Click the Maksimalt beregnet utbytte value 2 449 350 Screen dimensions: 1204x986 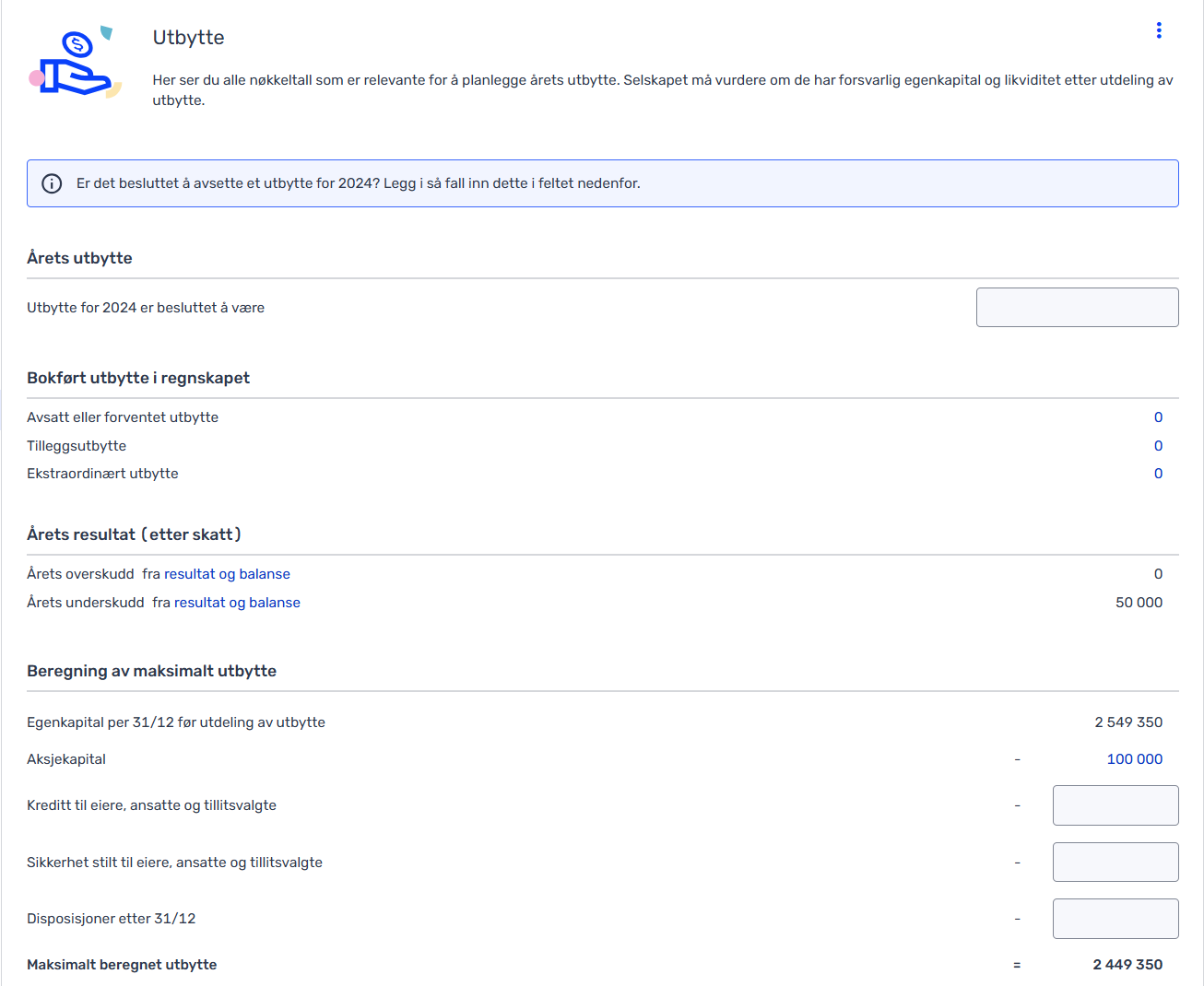click(1127, 965)
